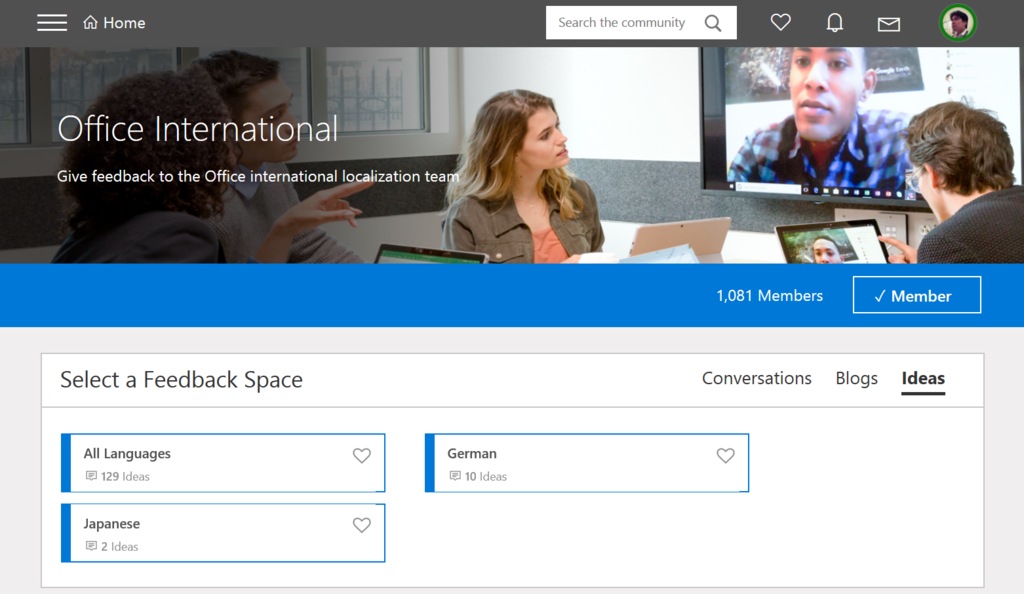
Task: Open the German feedback space
Action: 586,463
